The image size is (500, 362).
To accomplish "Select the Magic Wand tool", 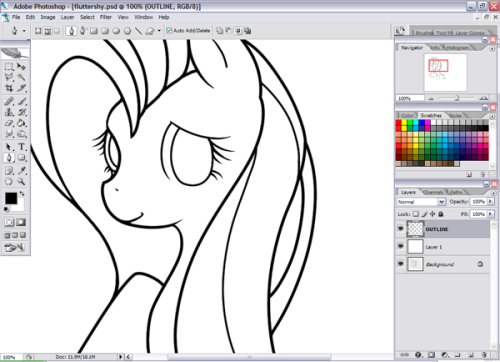I will (21, 77).
